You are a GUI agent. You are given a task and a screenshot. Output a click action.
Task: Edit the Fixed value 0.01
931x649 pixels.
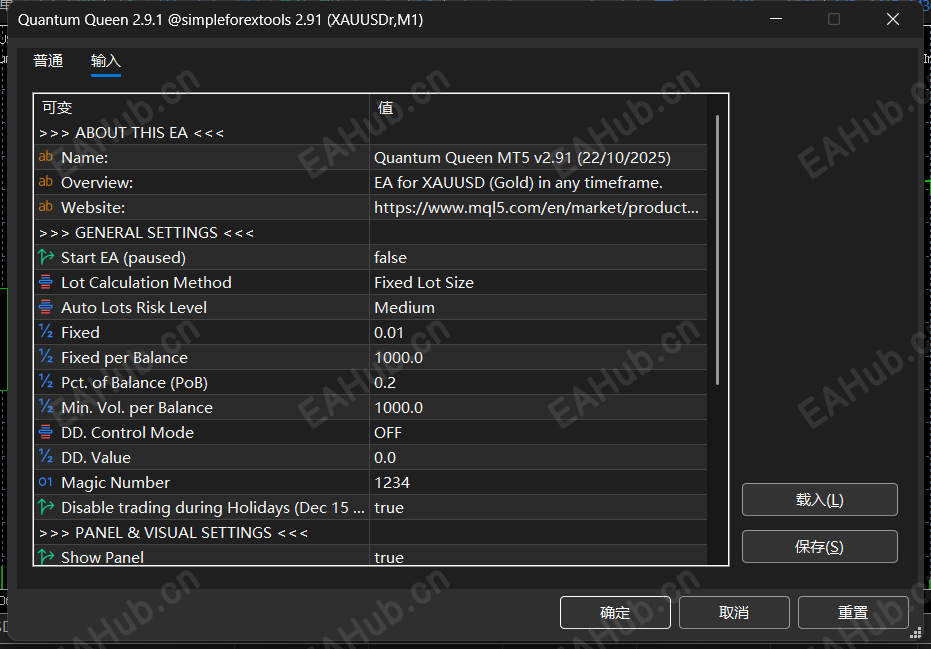(538, 333)
